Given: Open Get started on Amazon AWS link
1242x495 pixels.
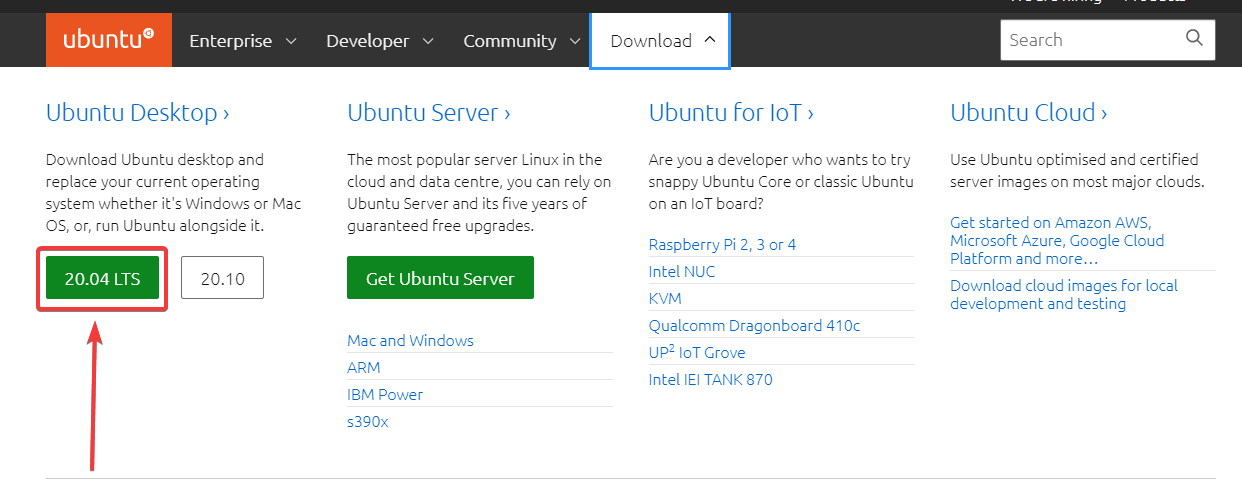Looking at the screenshot, I should pyautogui.click(x=1057, y=240).
